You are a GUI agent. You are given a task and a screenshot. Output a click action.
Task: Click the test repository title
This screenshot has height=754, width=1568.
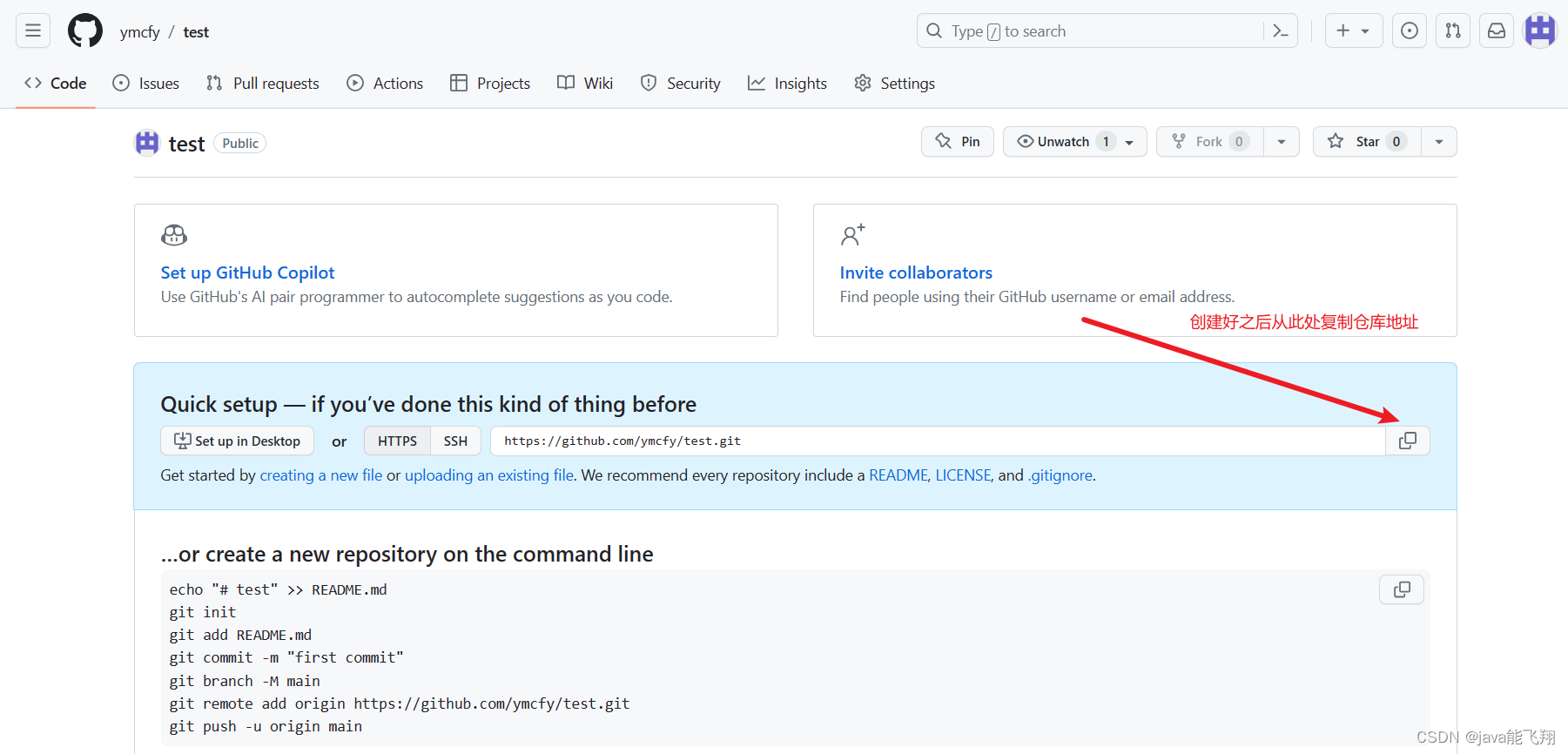point(186,144)
